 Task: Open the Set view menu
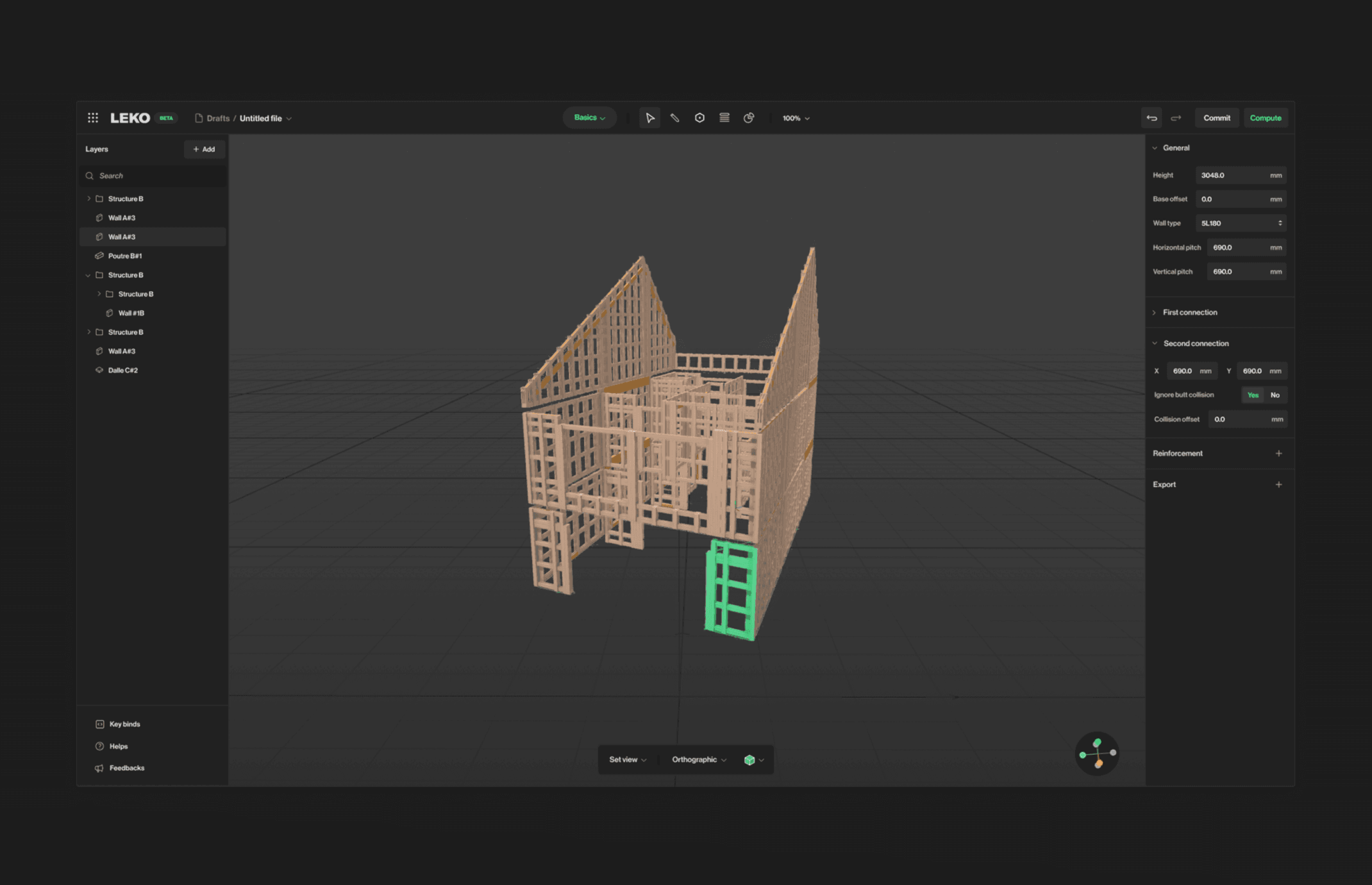click(628, 759)
